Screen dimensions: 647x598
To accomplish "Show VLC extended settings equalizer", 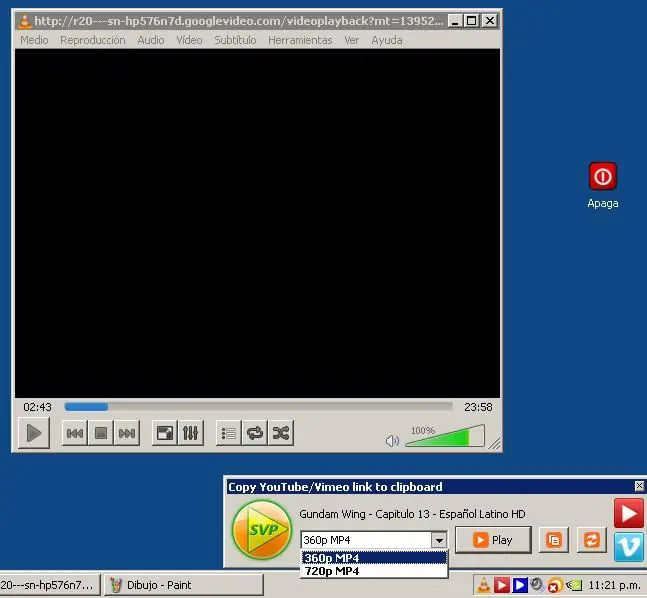I will tap(190, 433).
